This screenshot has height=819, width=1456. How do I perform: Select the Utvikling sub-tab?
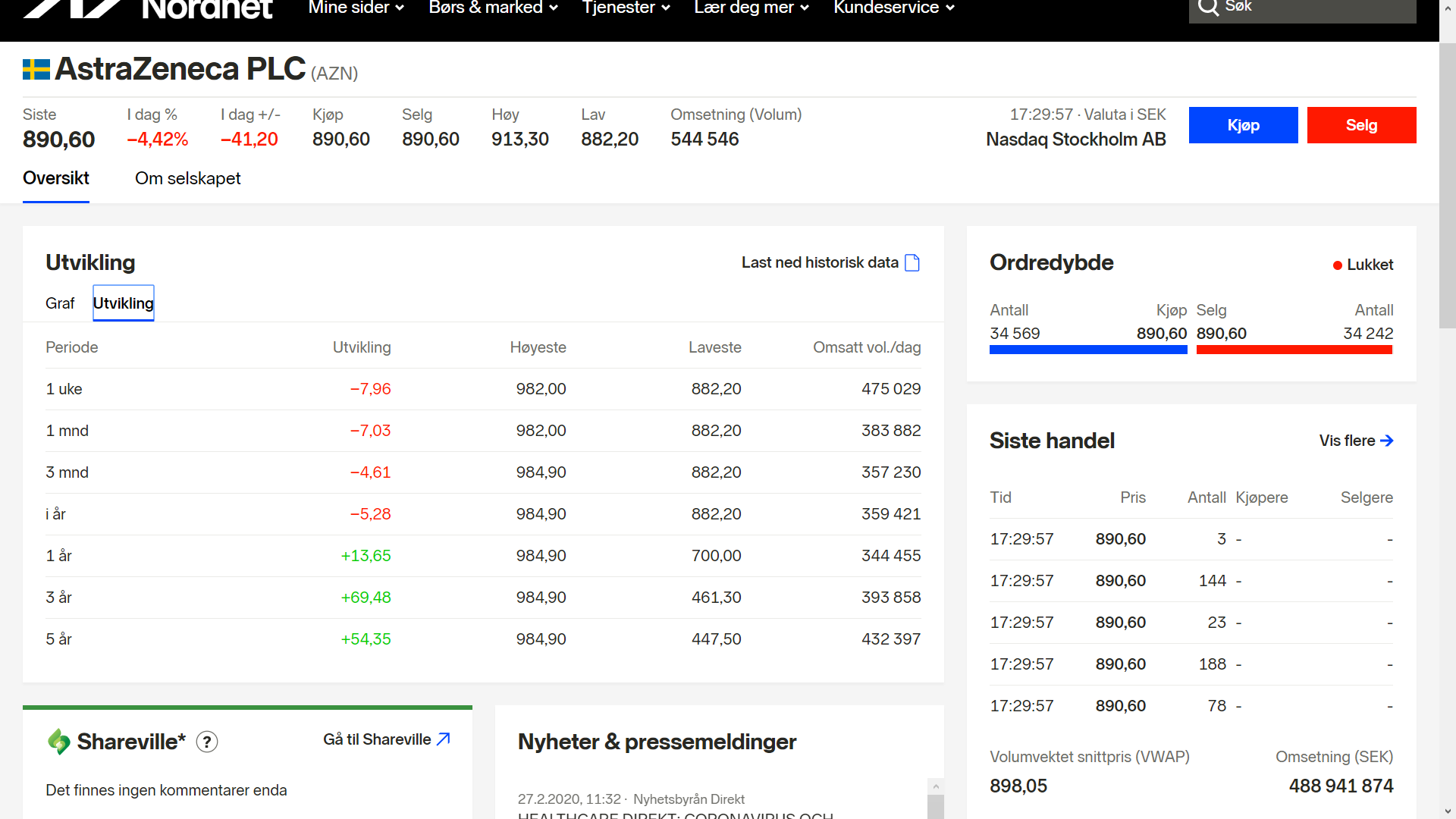coord(124,303)
